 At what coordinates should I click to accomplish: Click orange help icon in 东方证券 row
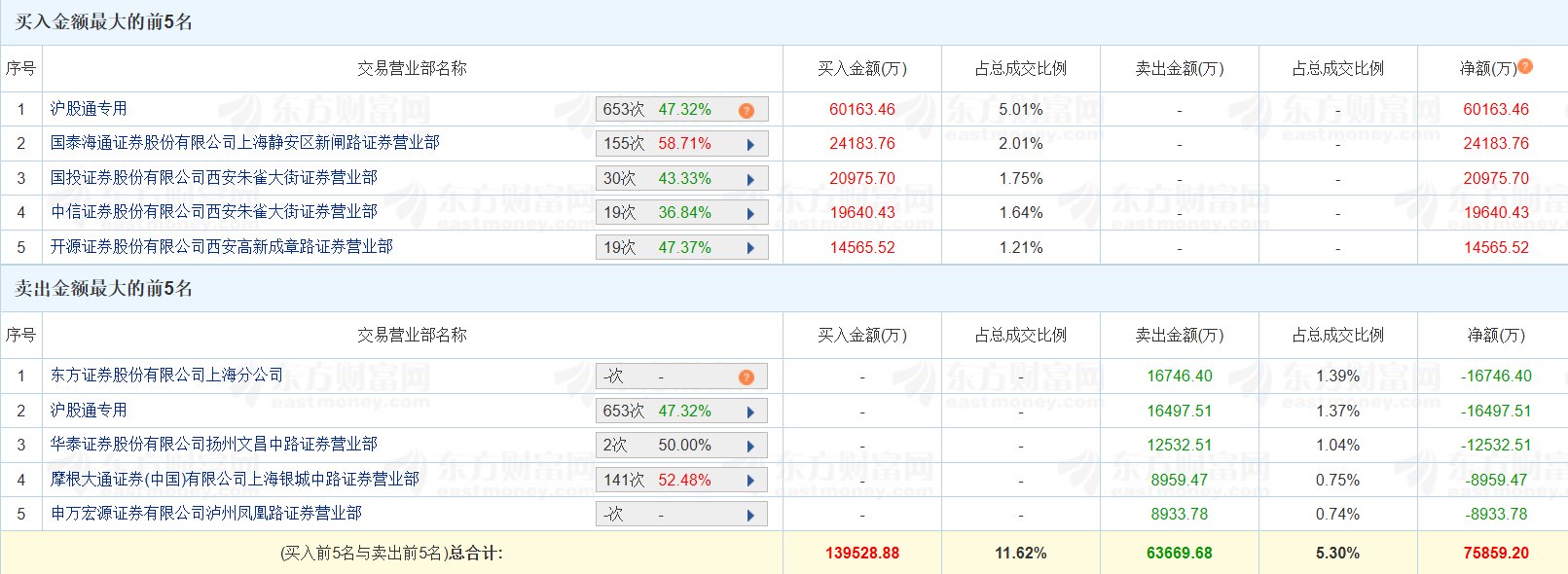click(x=746, y=377)
